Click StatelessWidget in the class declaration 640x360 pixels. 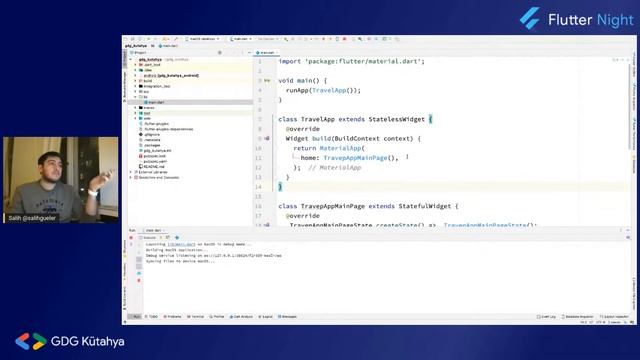tap(397, 119)
